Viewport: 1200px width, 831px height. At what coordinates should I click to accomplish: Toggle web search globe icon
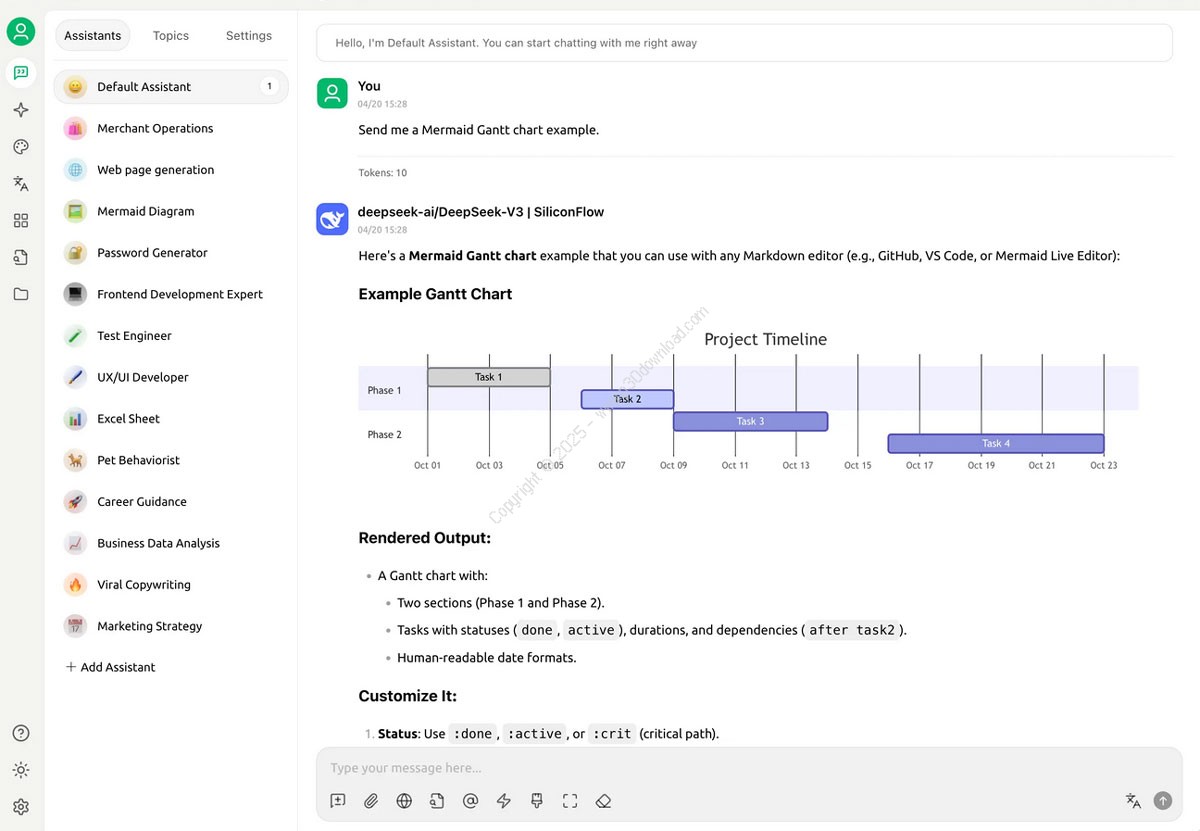pyautogui.click(x=404, y=801)
